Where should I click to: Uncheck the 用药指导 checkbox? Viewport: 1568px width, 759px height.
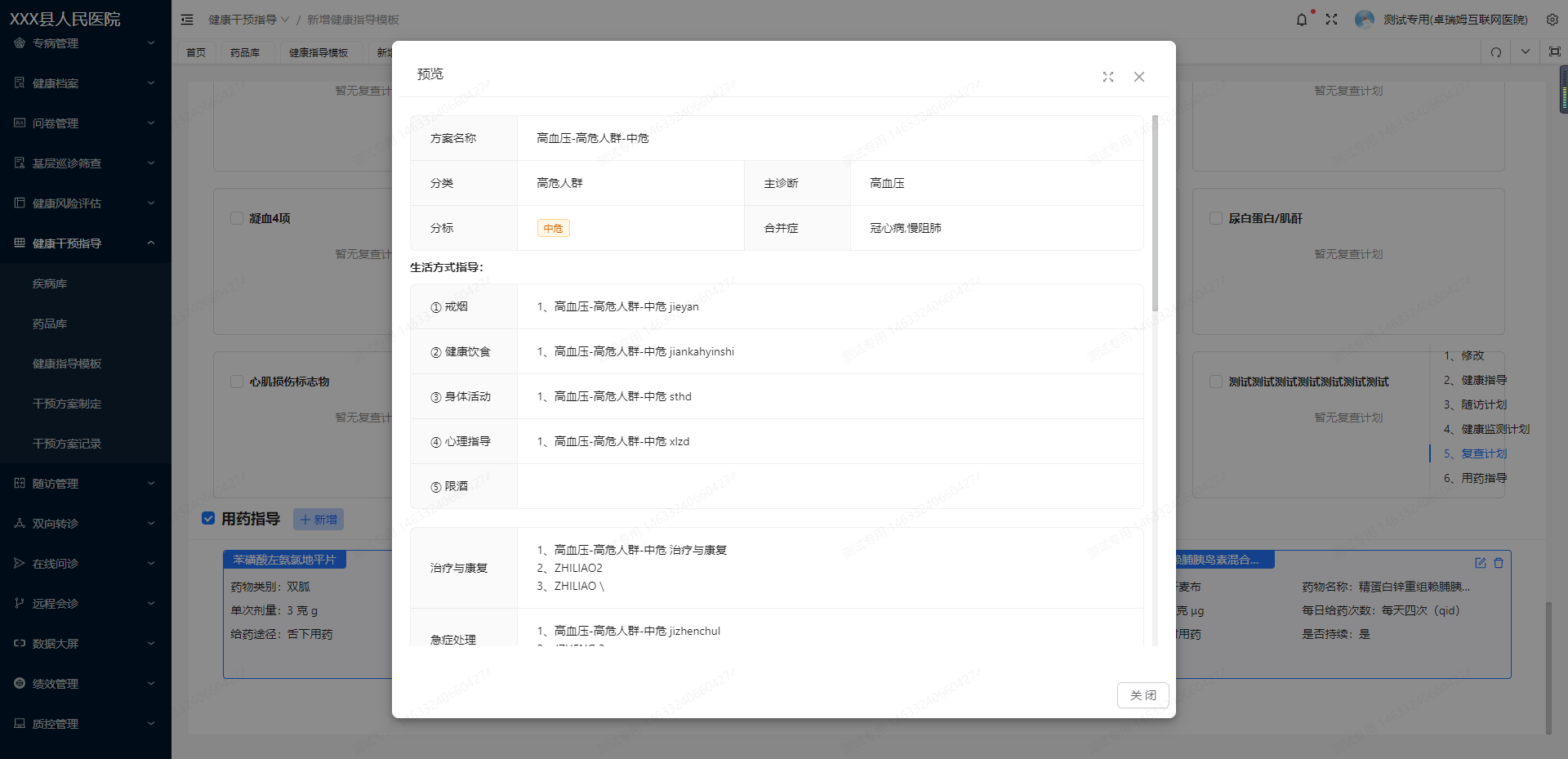click(x=208, y=519)
